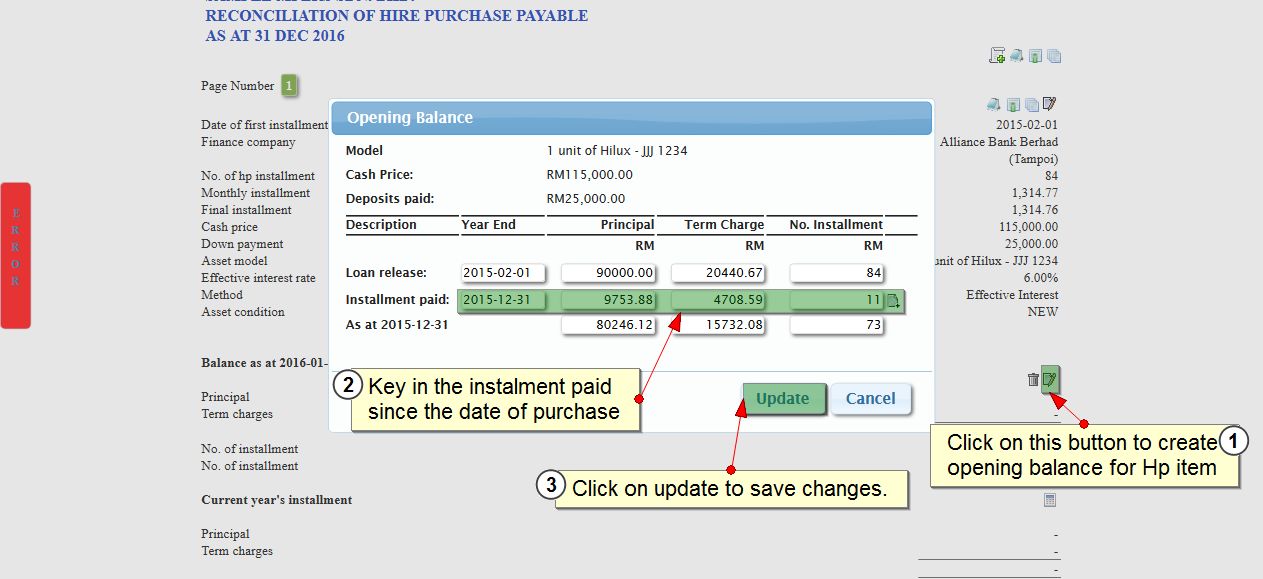Edit the Installment paid principal 9753.88 field

[x=609, y=300]
